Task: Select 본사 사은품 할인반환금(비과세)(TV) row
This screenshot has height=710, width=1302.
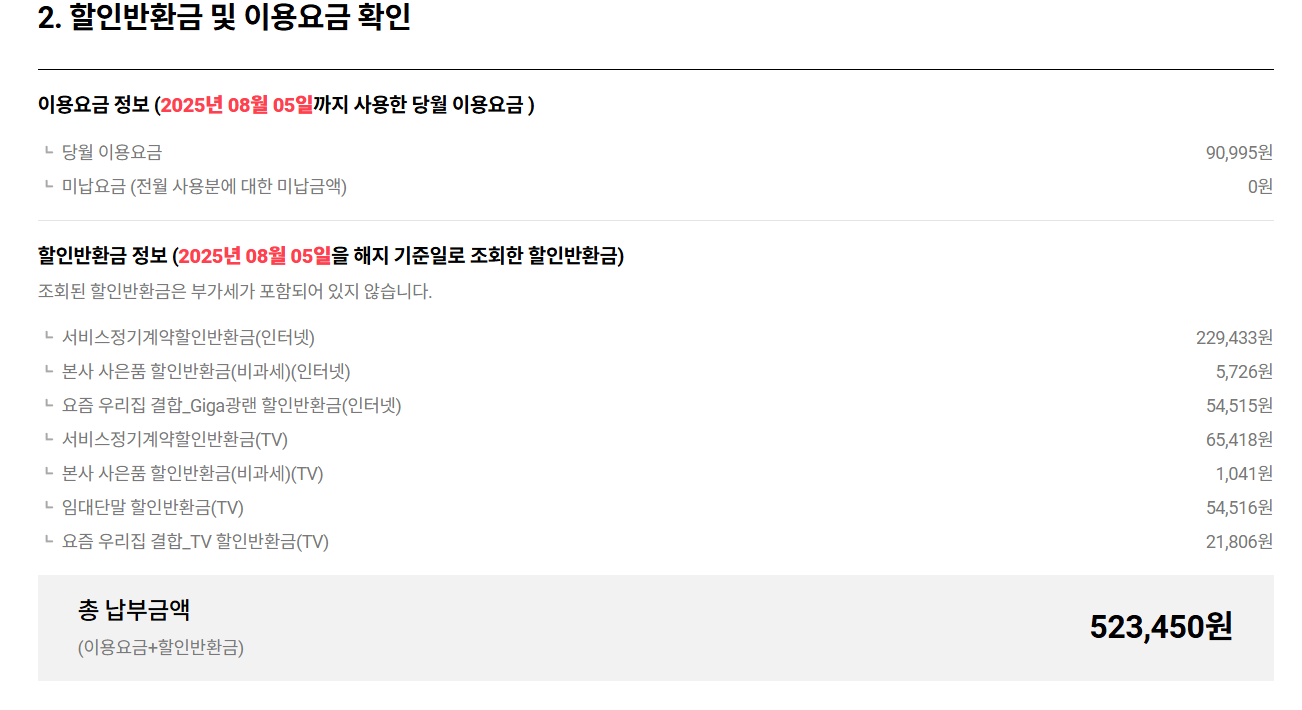Action: click(x=656, y=473)
